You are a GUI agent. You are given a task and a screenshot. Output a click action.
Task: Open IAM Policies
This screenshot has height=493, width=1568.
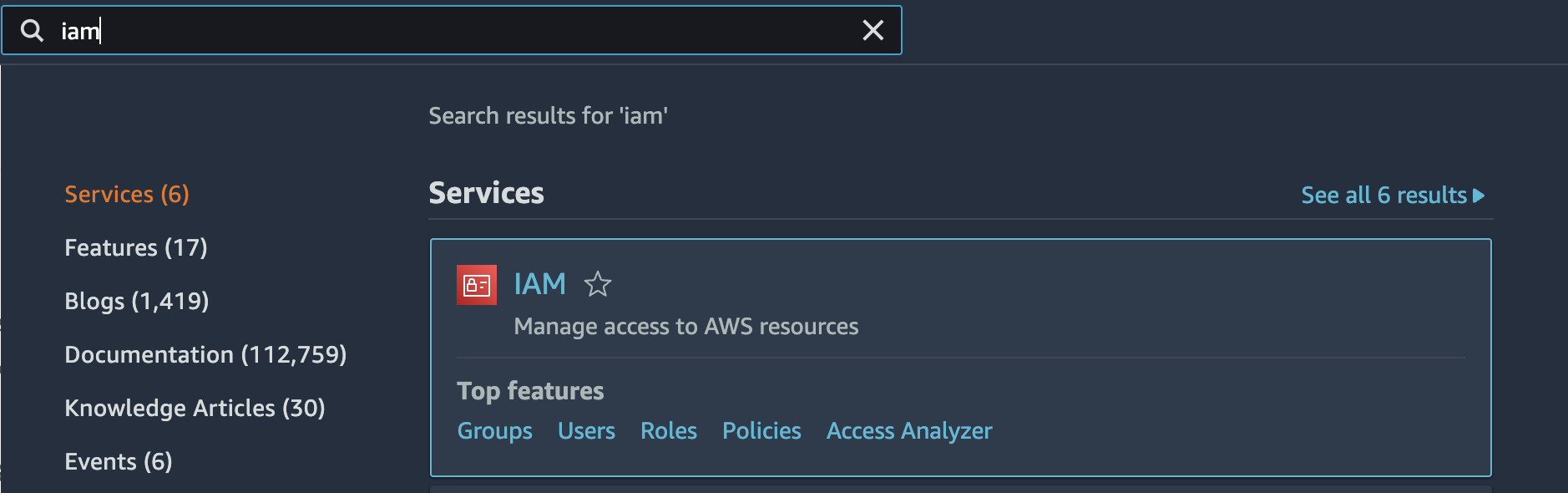point(761,430)
